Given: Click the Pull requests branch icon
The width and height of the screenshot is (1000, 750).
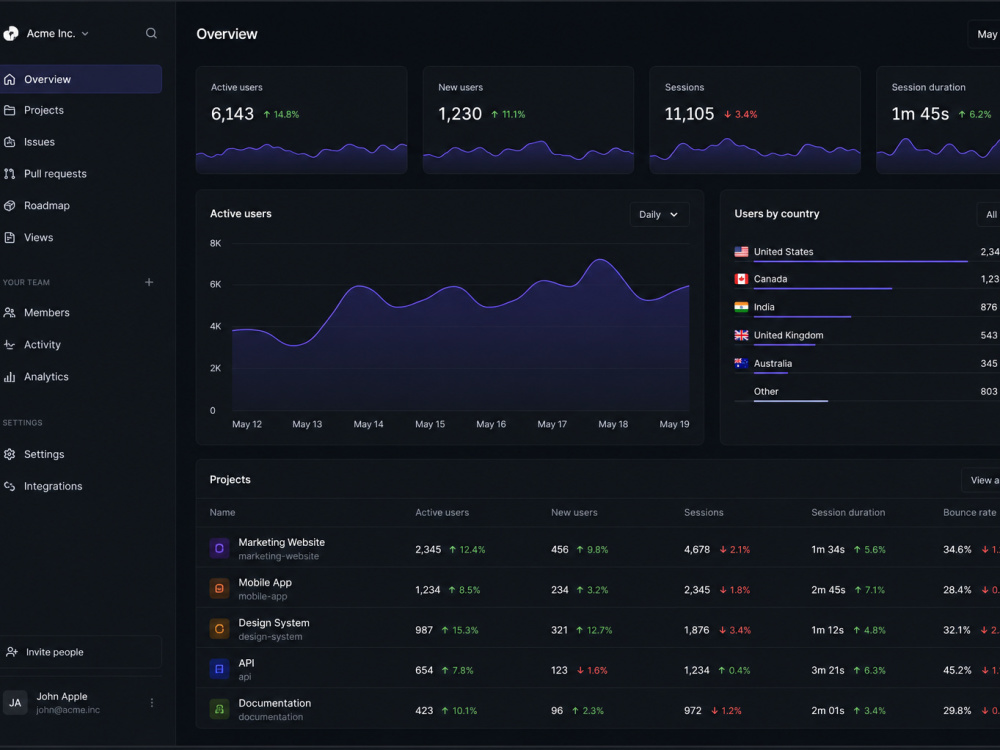Looking at the screenshot, I should tap(10, 173).
